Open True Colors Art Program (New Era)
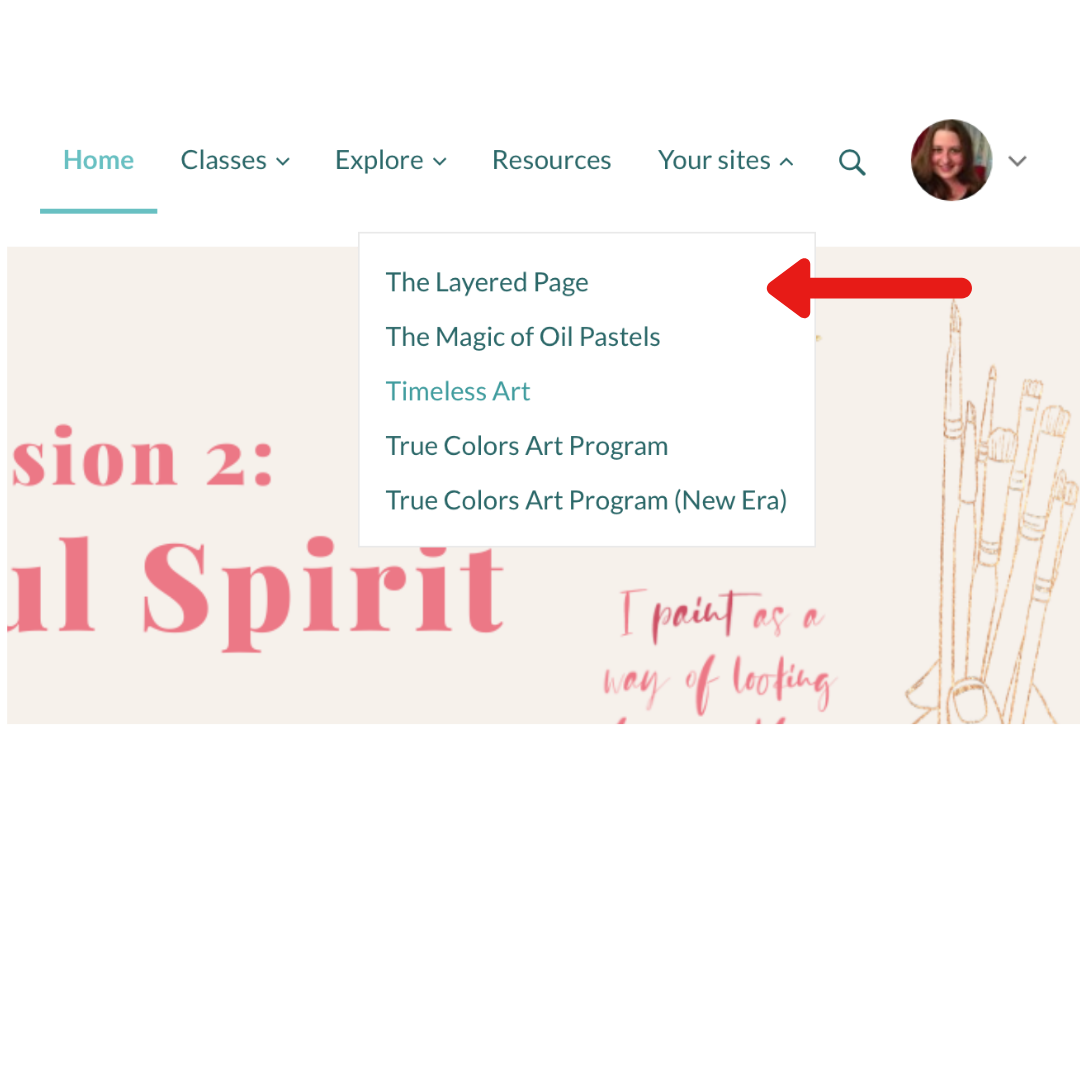1080x1080 pixels. [x=586, y=500]
